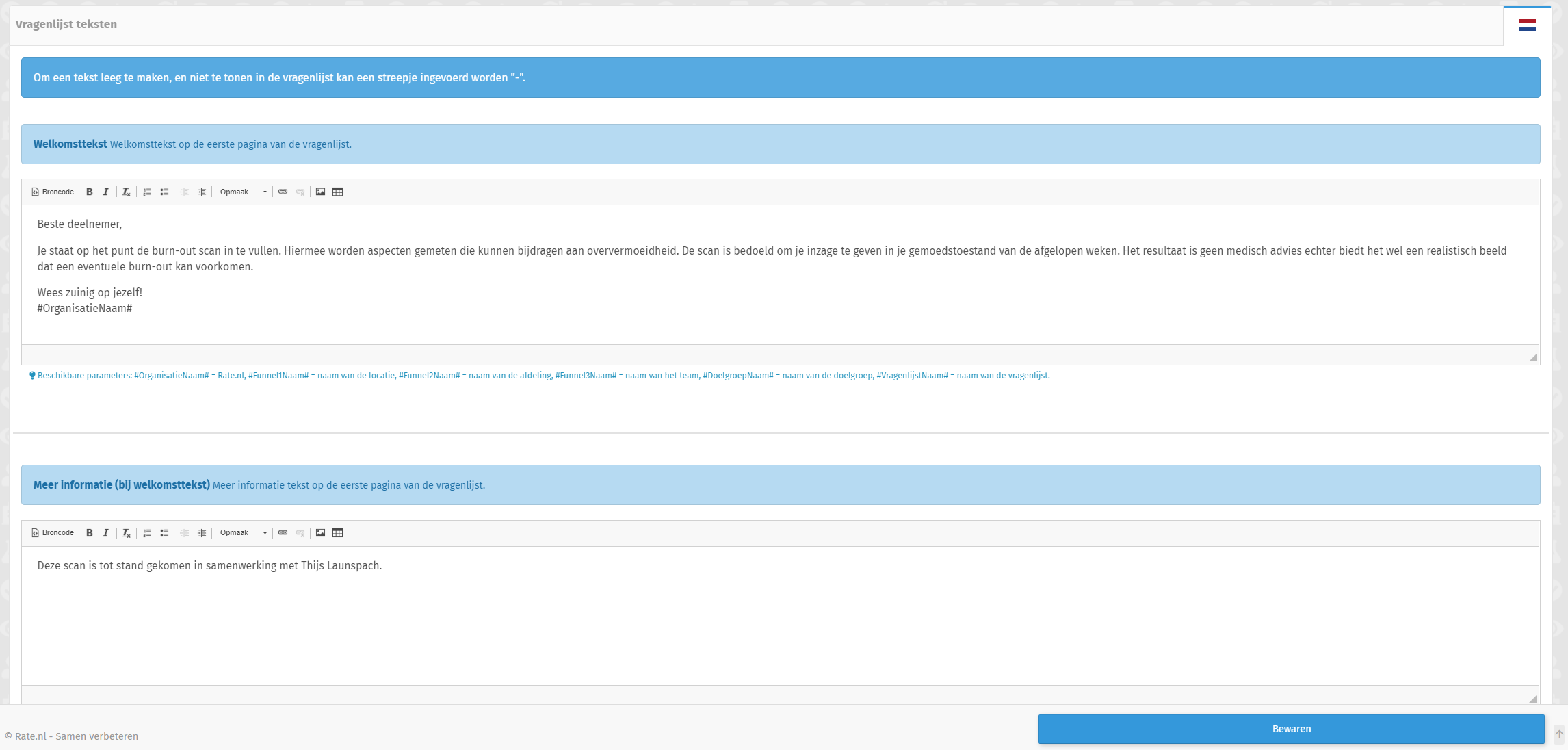Insert link in the Welkomsttekst editor
The height and width of the screenshot is (750, 1568).
pos(283,192)
